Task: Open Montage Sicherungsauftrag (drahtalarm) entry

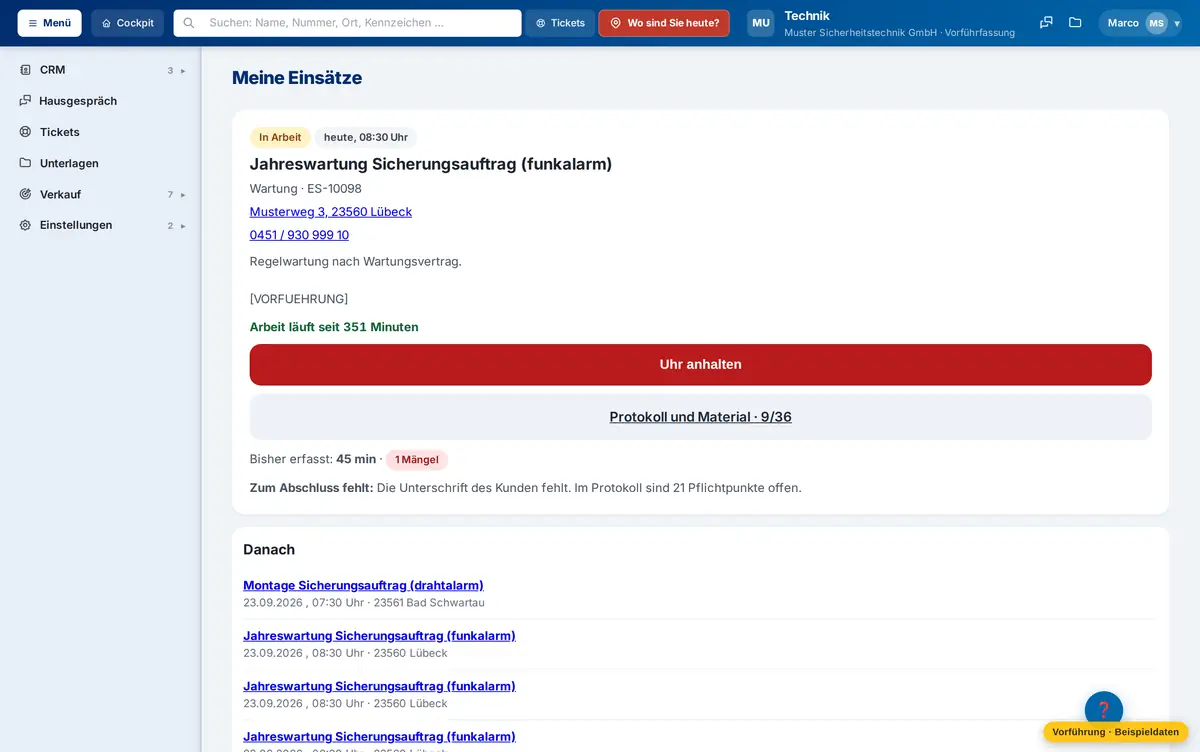Action: click(363, 585)
